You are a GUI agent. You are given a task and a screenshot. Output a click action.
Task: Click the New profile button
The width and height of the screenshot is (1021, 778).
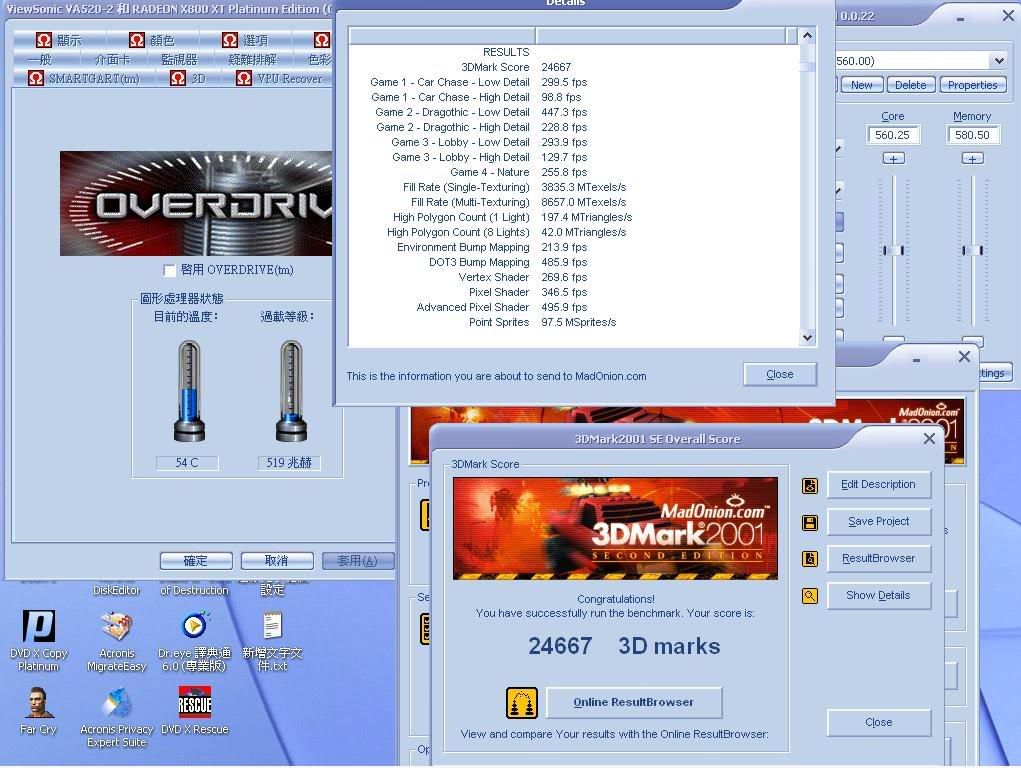861,85
